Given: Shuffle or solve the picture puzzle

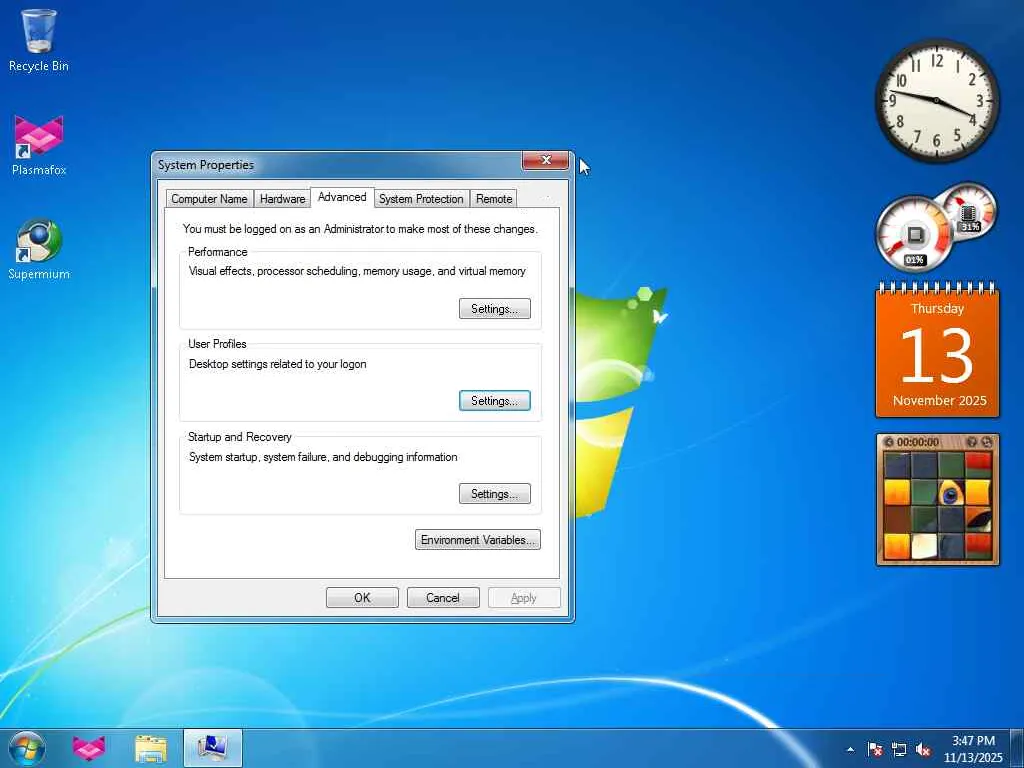Looking at the screenshot, I should point(987,442).
